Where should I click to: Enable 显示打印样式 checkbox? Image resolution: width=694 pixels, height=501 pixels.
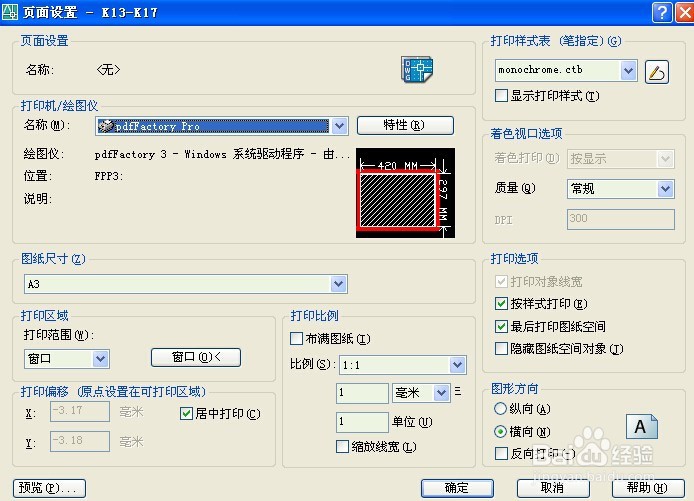[501, 96]
